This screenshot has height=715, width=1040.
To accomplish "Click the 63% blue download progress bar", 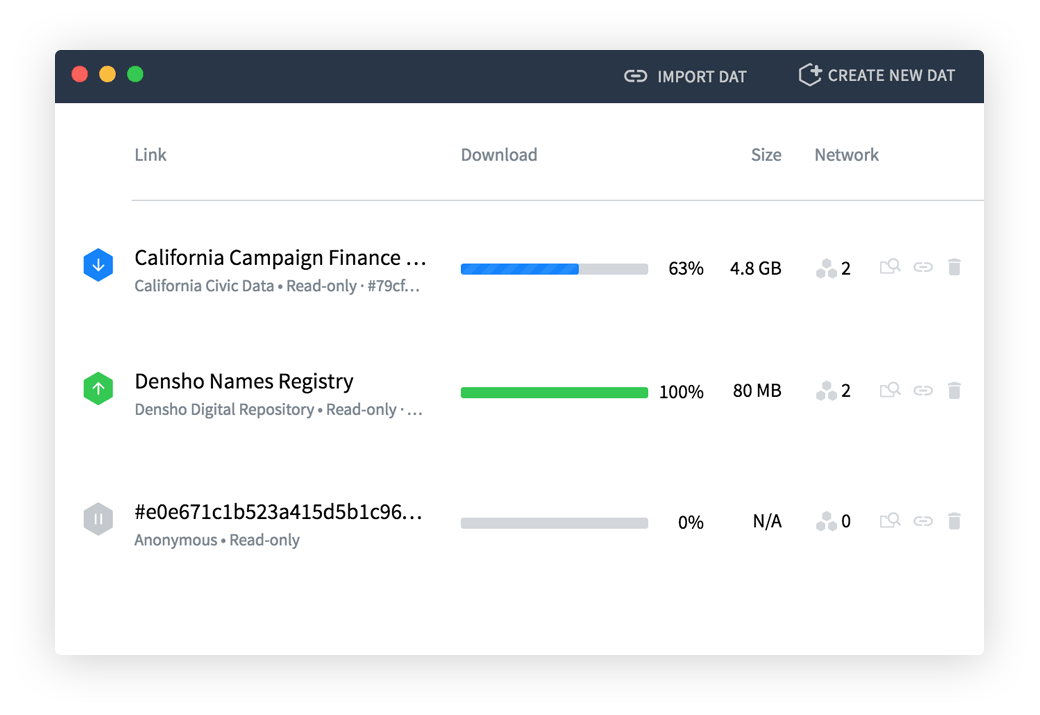I will 554,269.
